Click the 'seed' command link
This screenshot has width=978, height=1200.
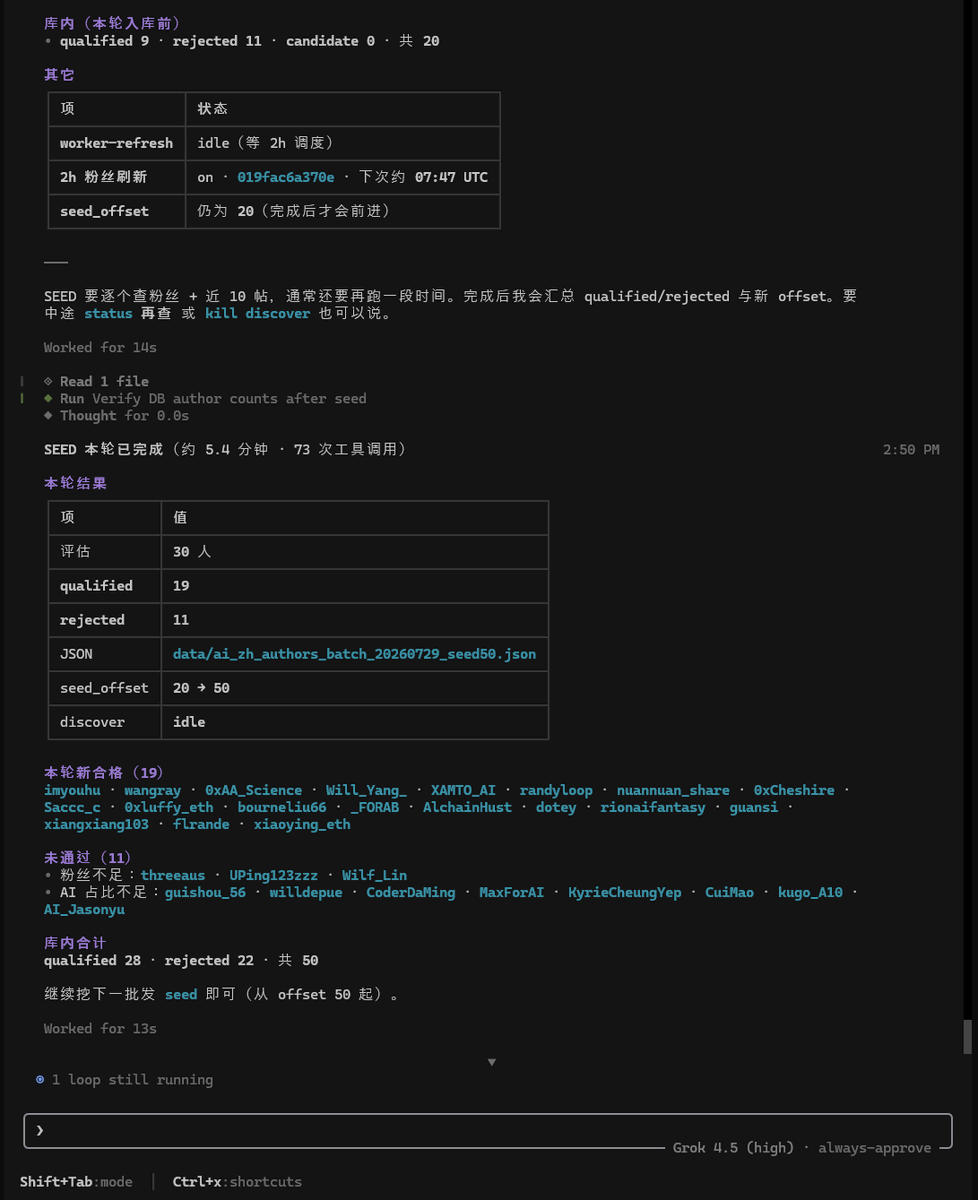[x=181, y=994]
